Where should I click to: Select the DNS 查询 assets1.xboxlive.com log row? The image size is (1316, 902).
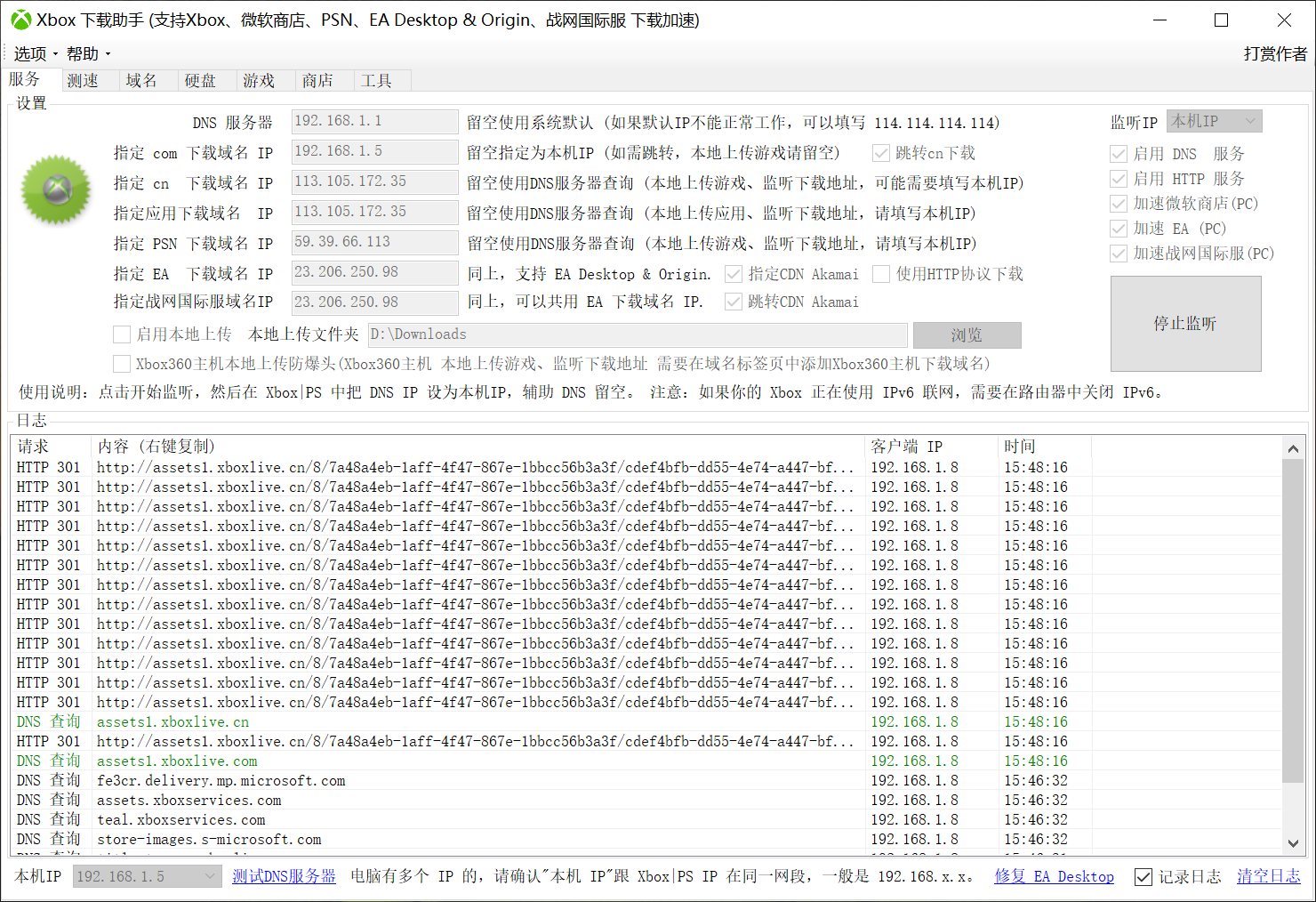click(647, 761)
